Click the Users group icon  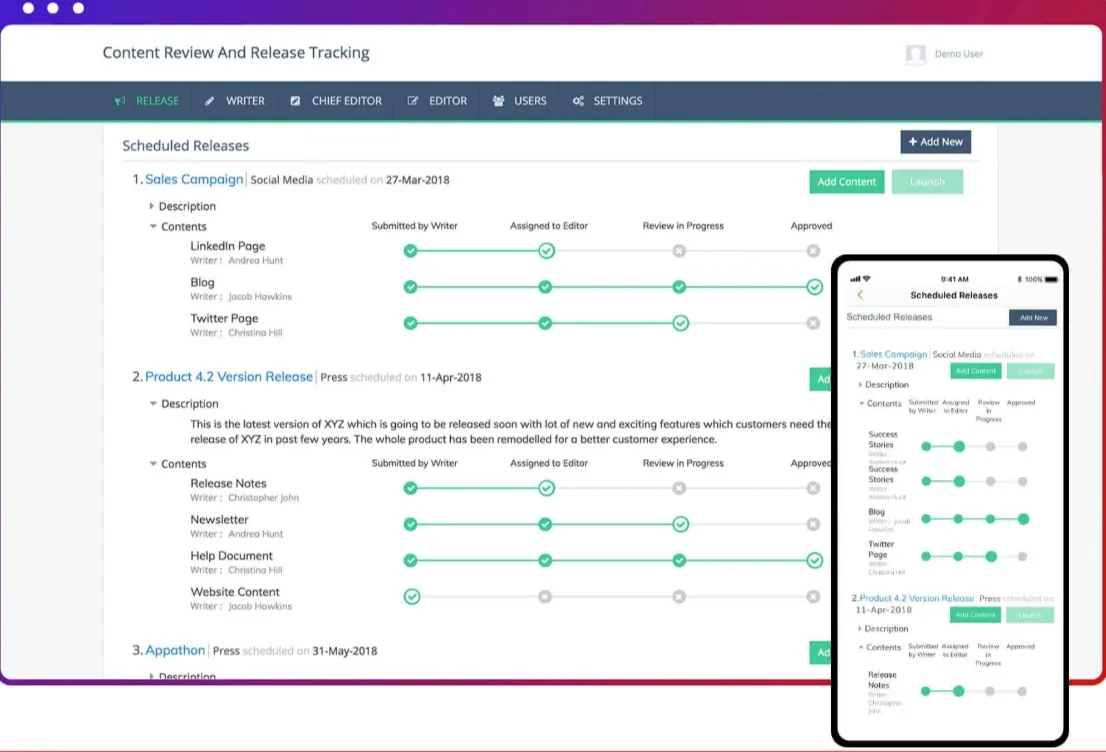coord(499,101)
